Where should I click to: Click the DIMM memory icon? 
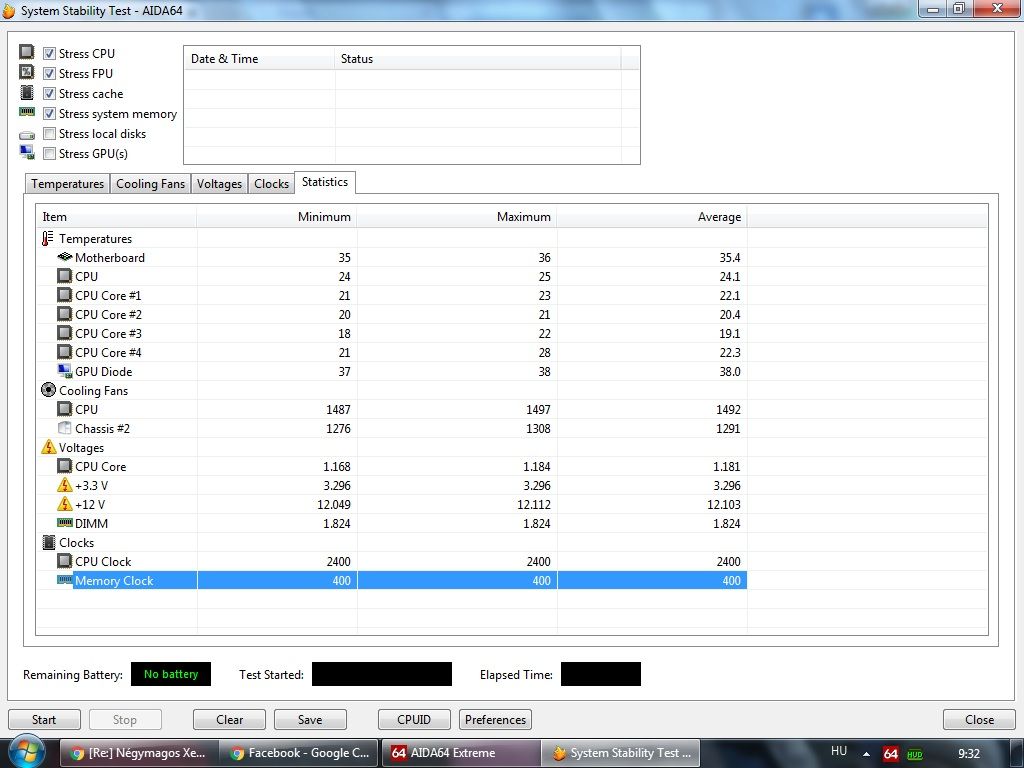pyautogui.click(x=65, y=522)
